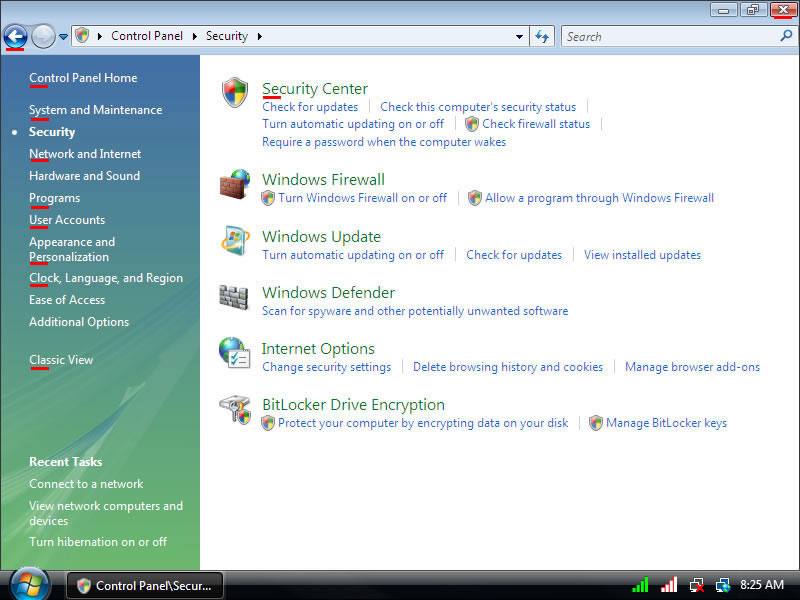Open Hardware and Sound category
Screen dimensions: 800x600
(x=84, y=176)
